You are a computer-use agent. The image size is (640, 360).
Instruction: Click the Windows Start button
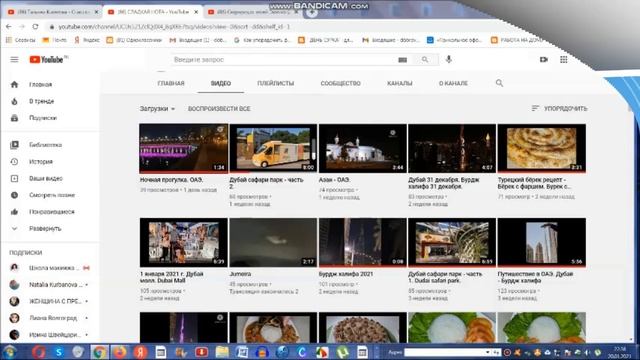pyautogui.click(x=10, y=352)
